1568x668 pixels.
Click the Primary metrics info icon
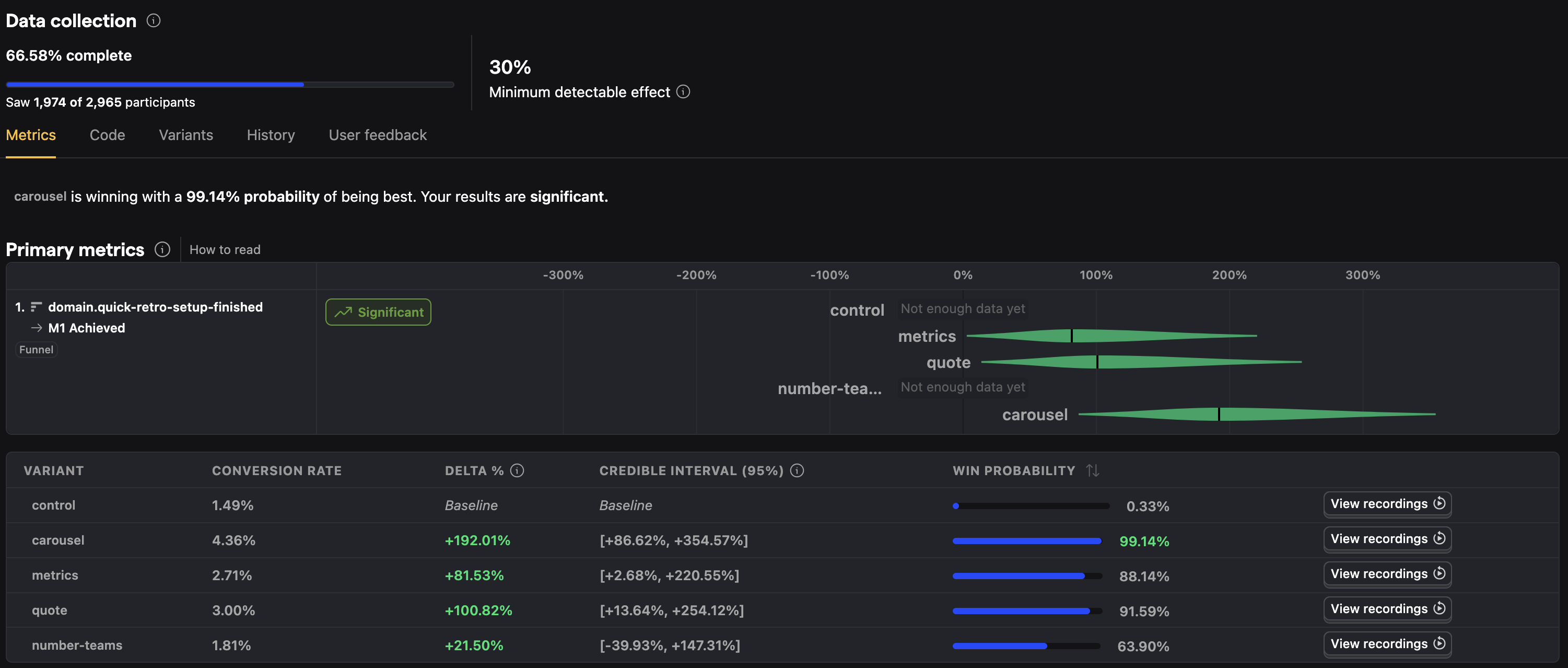point(162,250)
